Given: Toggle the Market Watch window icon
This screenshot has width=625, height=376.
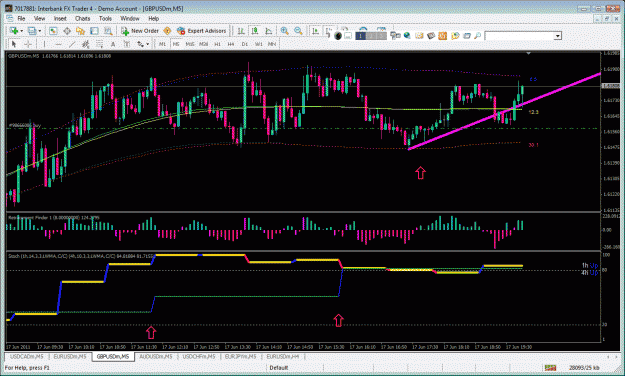Looking at the screenshot, I should (x=53, y=31).
